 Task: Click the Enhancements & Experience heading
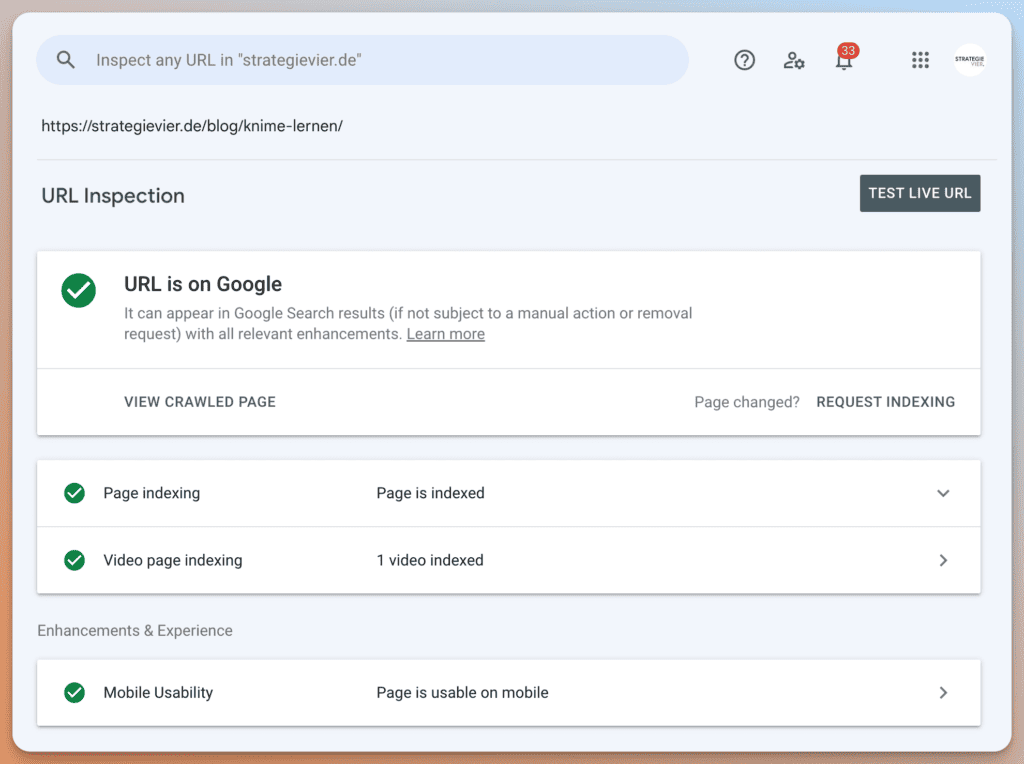[135, 630]
